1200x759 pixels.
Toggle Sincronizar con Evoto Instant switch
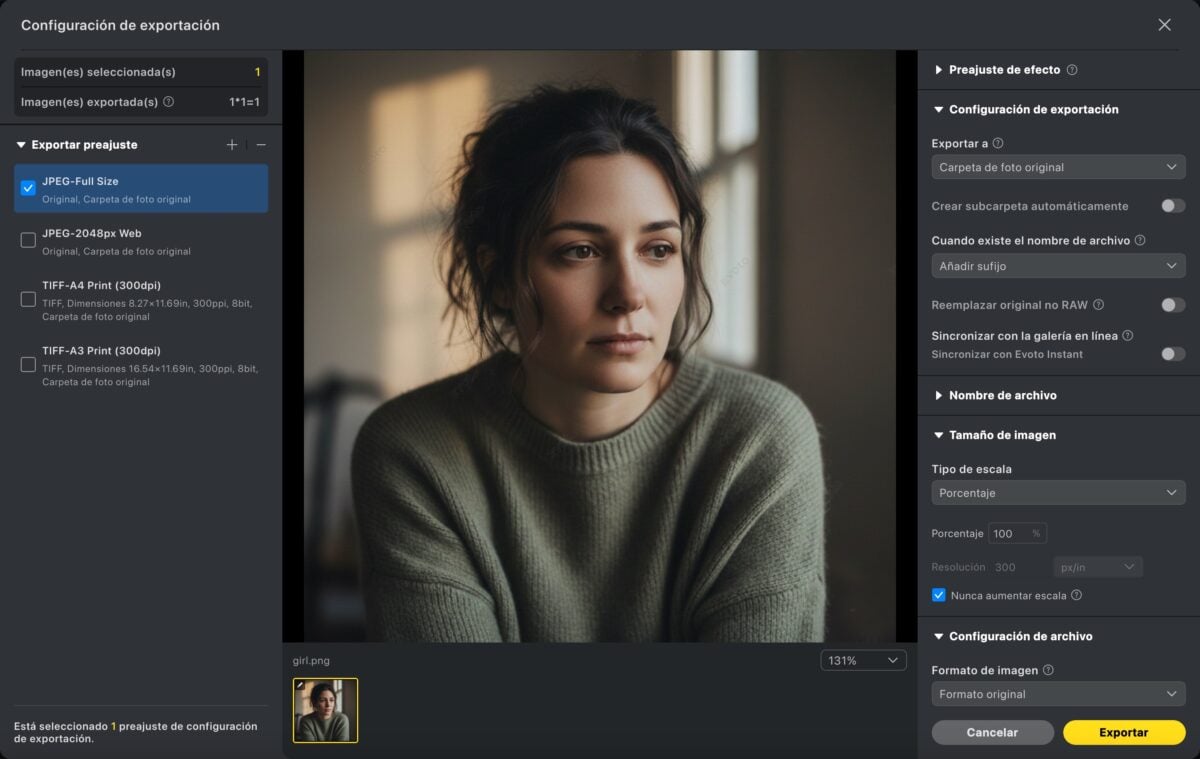coord(1172,354)
